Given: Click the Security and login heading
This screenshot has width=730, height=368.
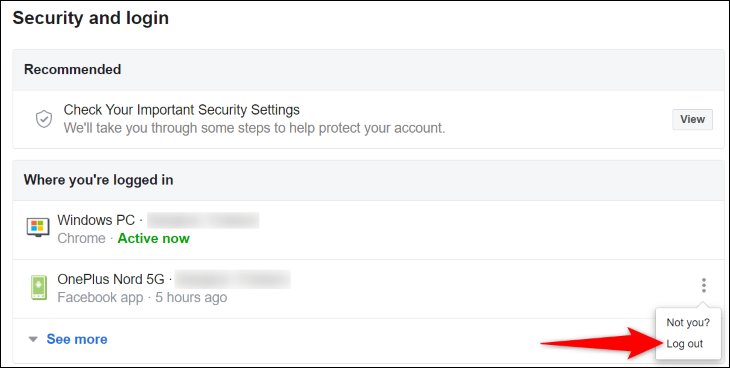Looking at the screenshot, I should [91, 18].
